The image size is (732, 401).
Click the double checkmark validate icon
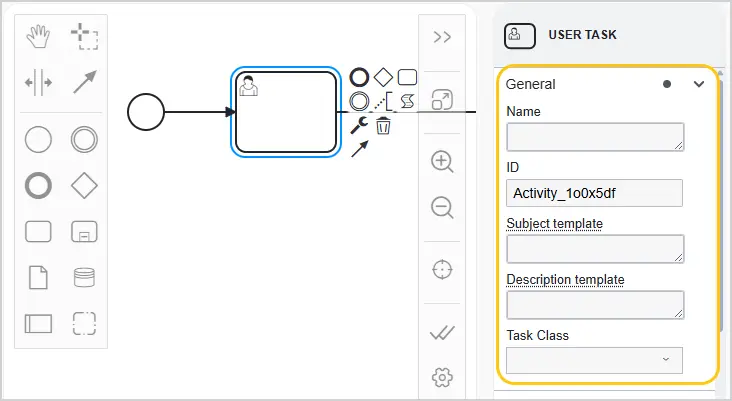pyautogui.click(x=442, y=332)
